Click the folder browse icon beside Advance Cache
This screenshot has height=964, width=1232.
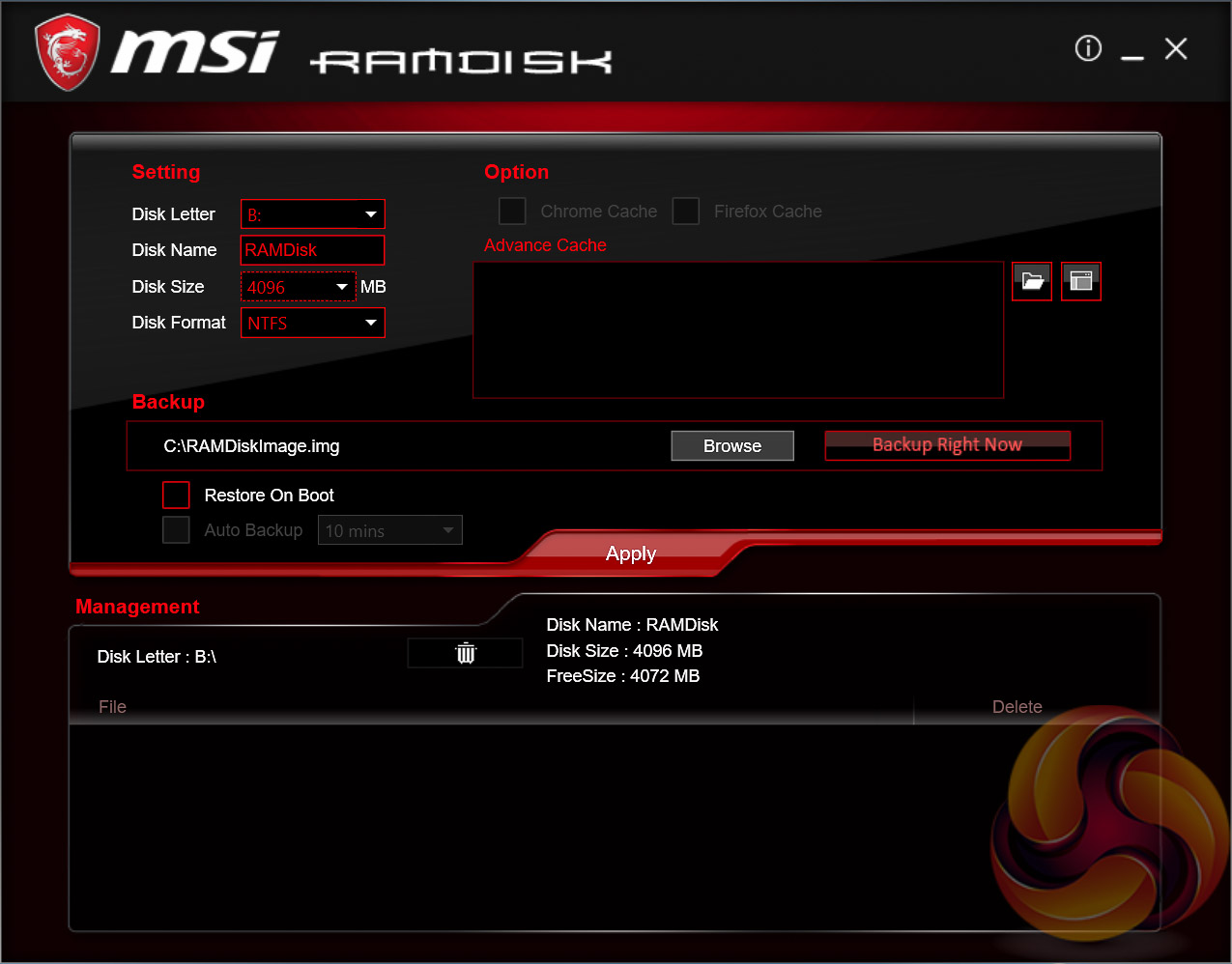[1032, 281]
